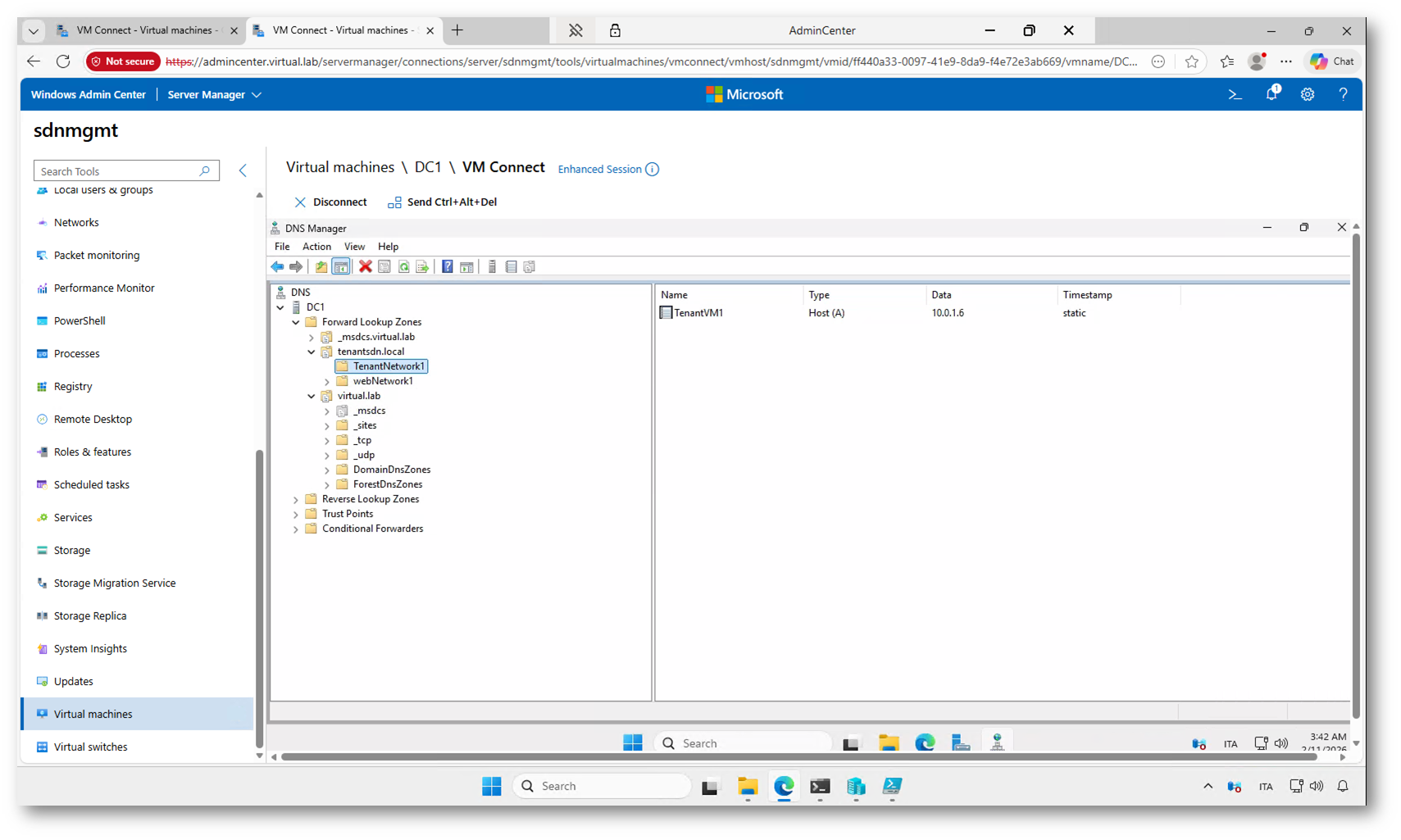The height and width of the screenshot is (840, 1401).
Task: Select the TenantVM1 host record
Action: point(698,313)
